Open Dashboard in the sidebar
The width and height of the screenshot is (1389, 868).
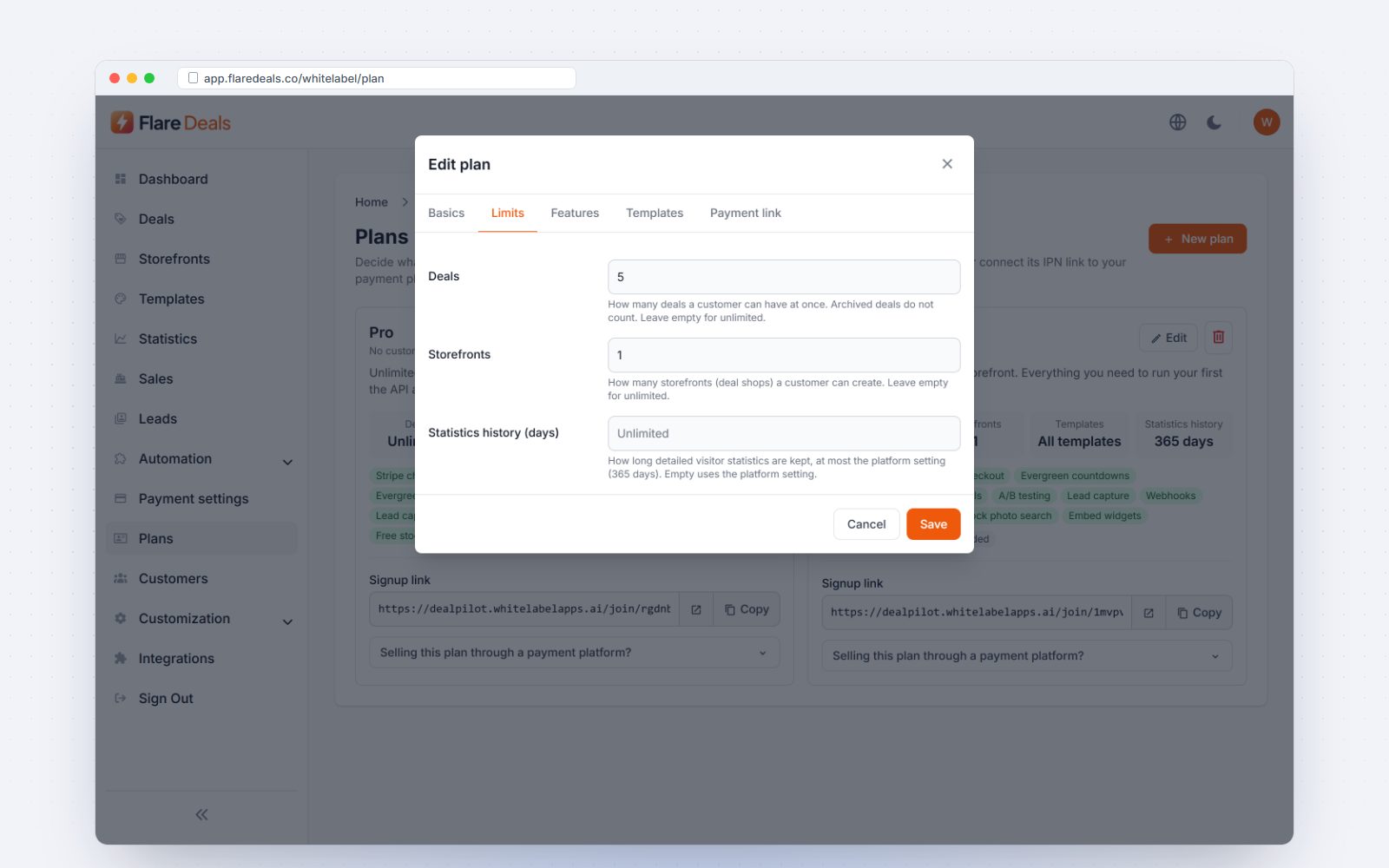pos(201,179)
